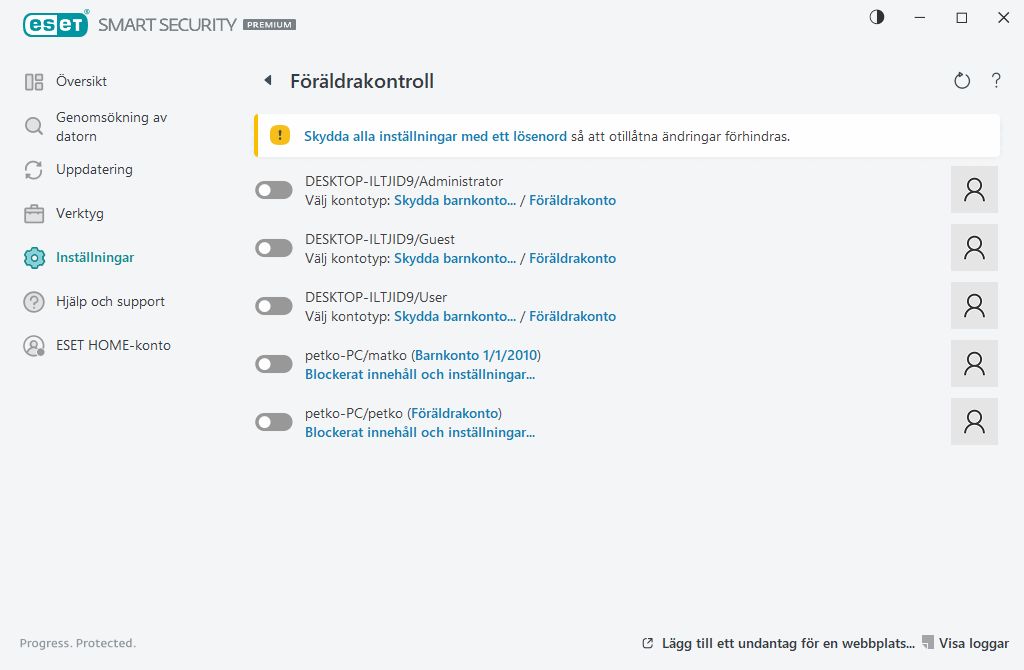1024x670 pixels.
Task: Open Visa loggar at the bottom right
Action: coord(973,643)
